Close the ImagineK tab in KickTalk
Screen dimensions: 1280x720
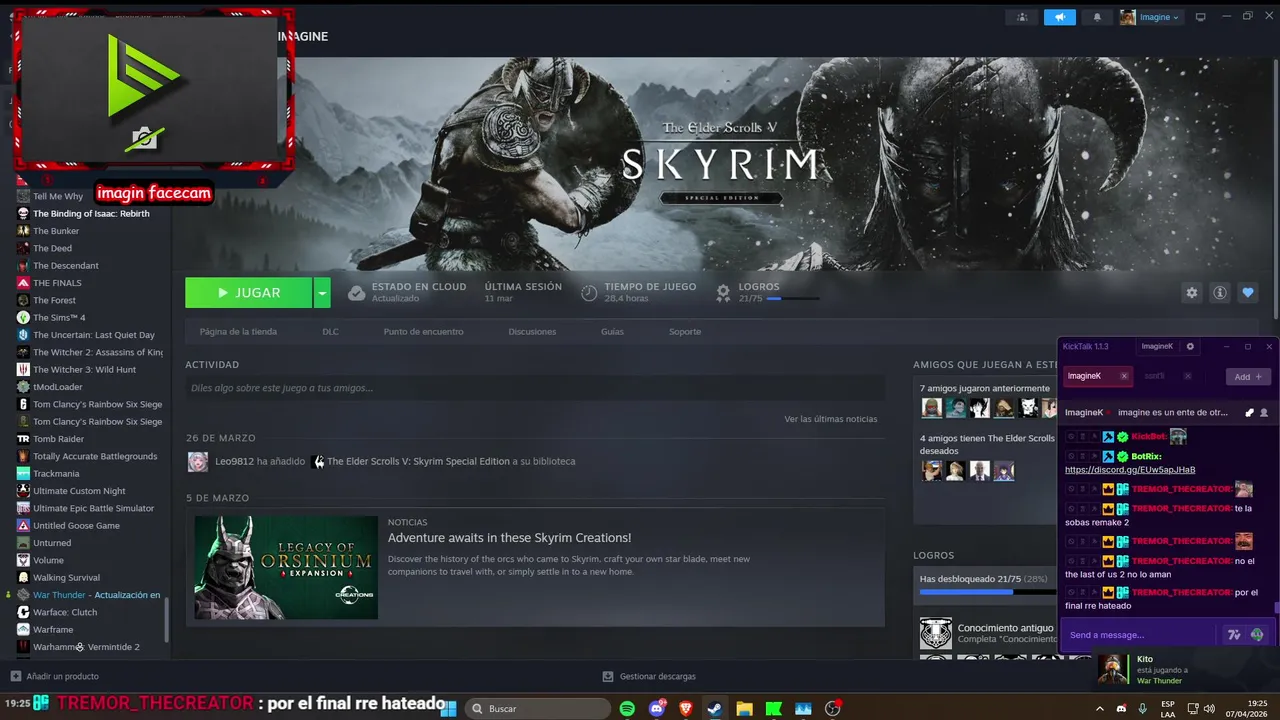click(1124, 376)
